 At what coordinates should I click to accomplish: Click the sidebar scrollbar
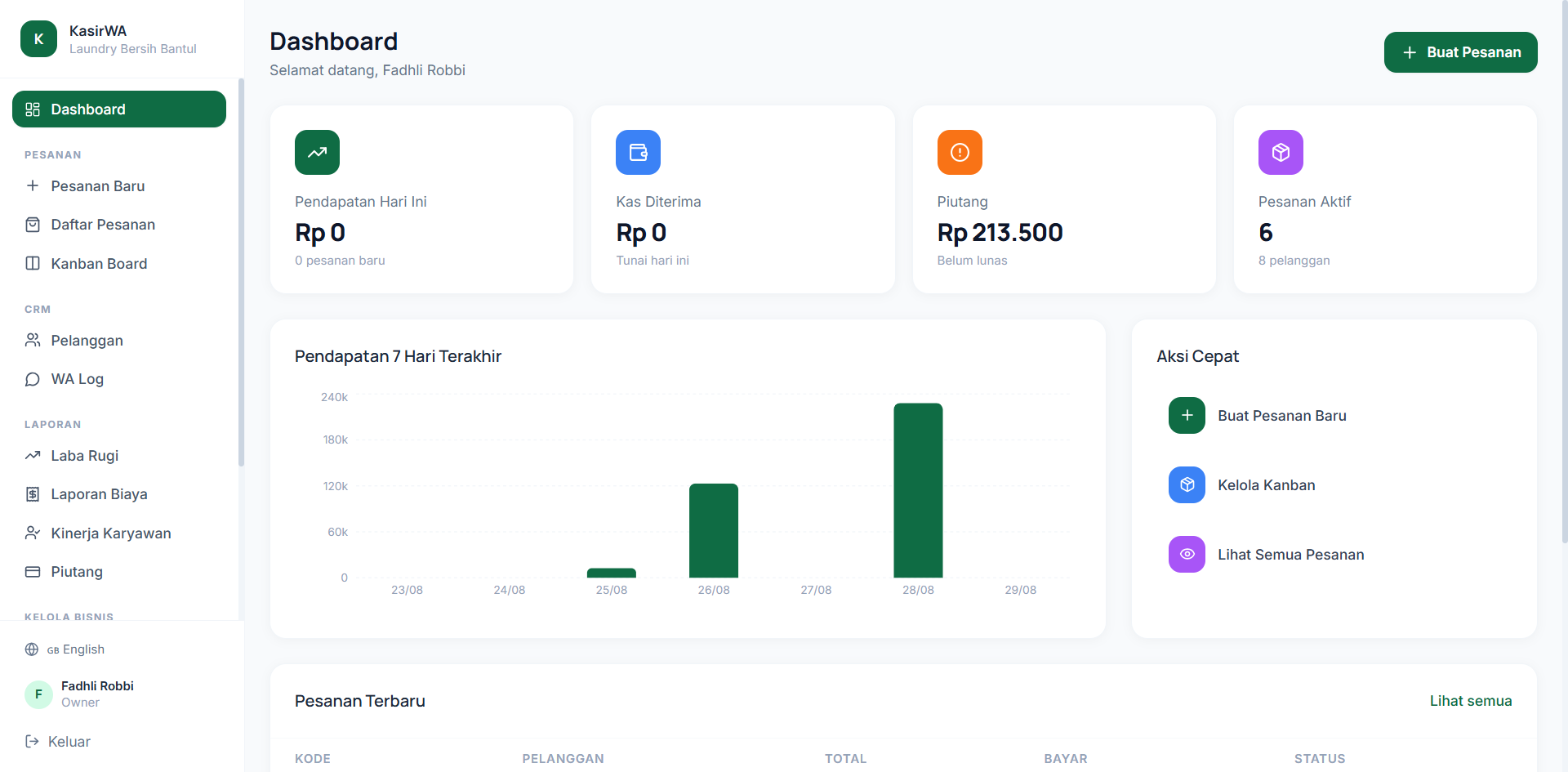click(x=241, y=272)
